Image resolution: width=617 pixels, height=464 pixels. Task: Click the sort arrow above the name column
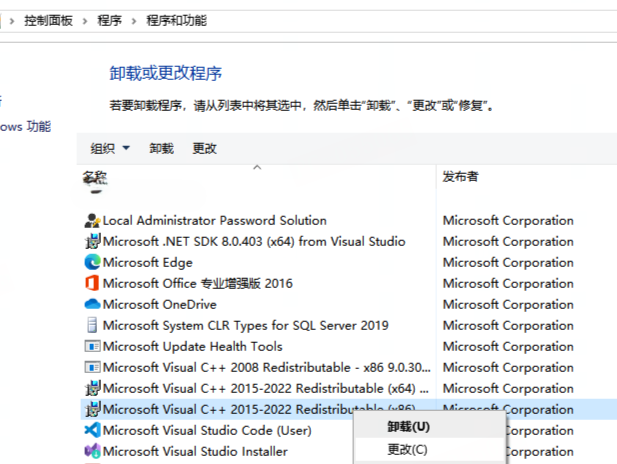(257, 167)
